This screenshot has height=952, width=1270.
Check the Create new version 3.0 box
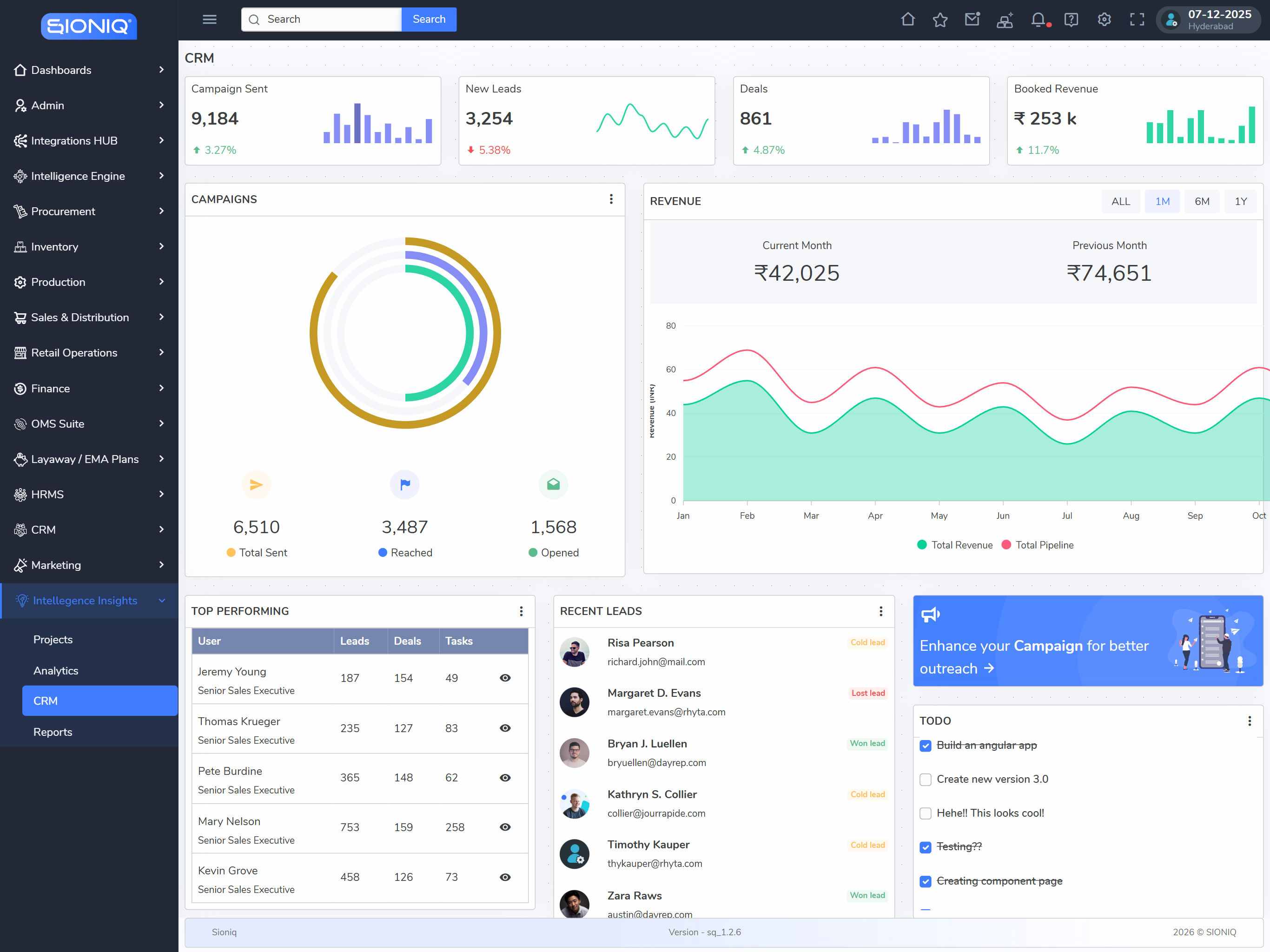(x=926, y=780)
